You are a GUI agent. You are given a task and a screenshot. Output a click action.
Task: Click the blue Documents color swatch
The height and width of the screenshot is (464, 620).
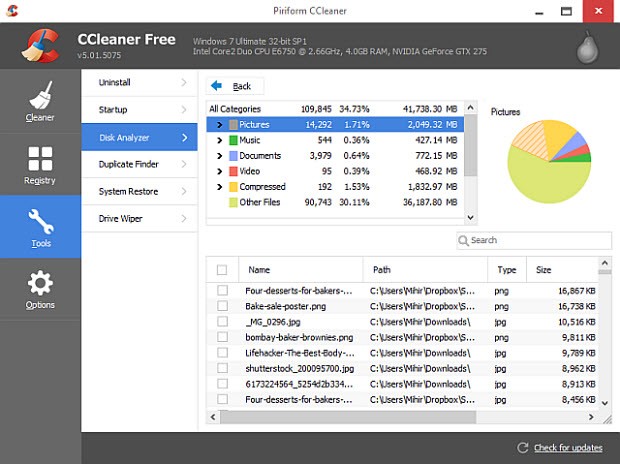tap(233, 155)
